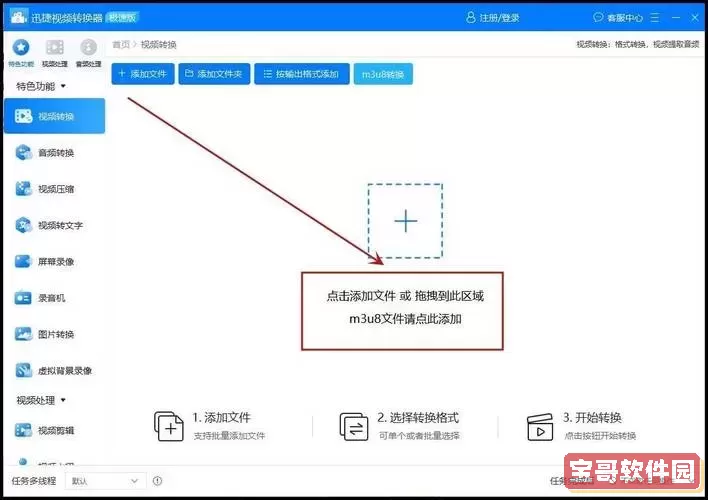The image size is (708, 500).
Task: Click the 2. 选择转换格式 step icon
Action: click(354, 426)
